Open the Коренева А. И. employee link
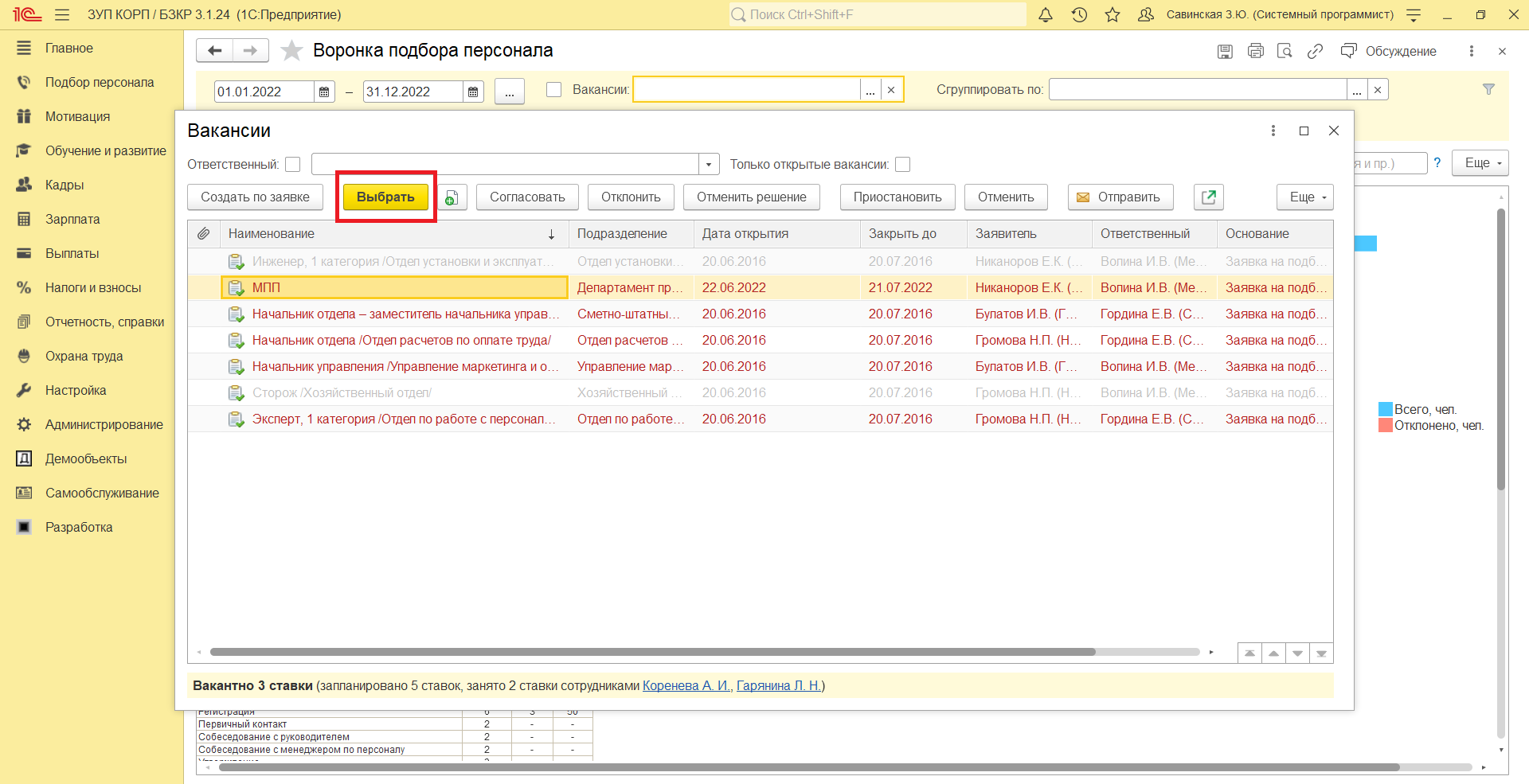The image size is (1529, 784). coord(686,686)
